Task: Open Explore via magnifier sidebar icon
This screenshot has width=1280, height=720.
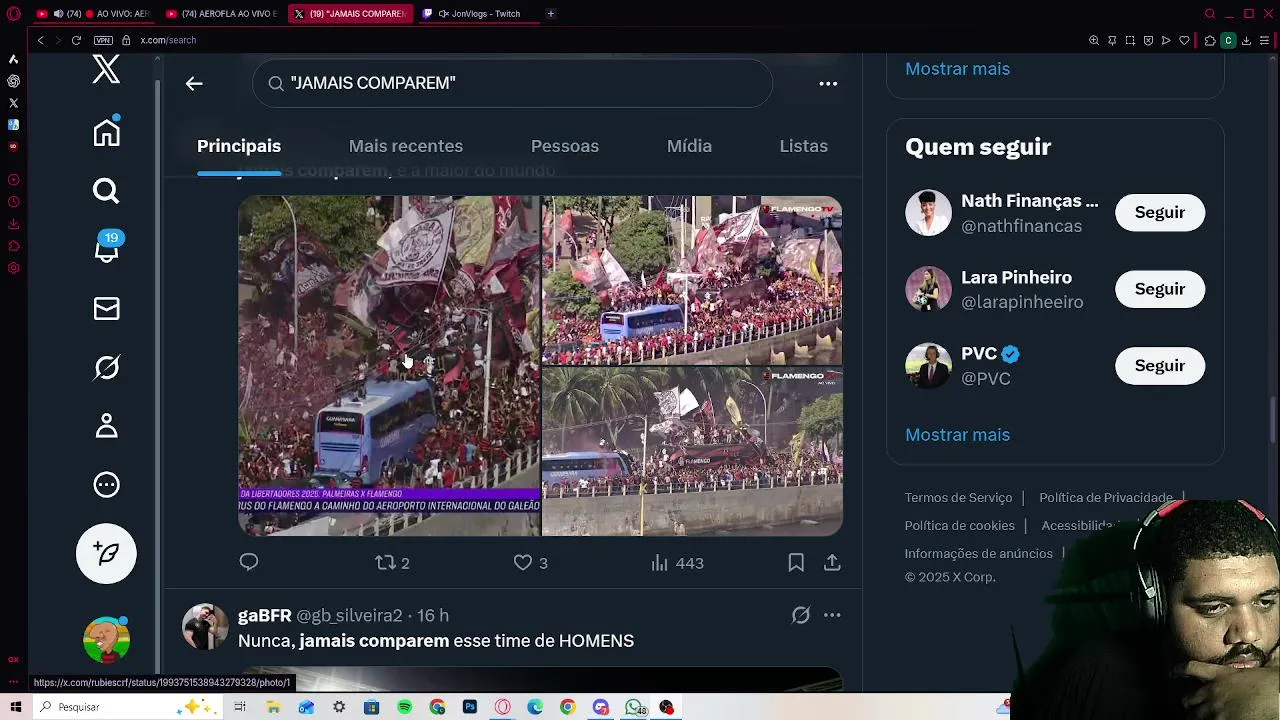Action: 106,191
